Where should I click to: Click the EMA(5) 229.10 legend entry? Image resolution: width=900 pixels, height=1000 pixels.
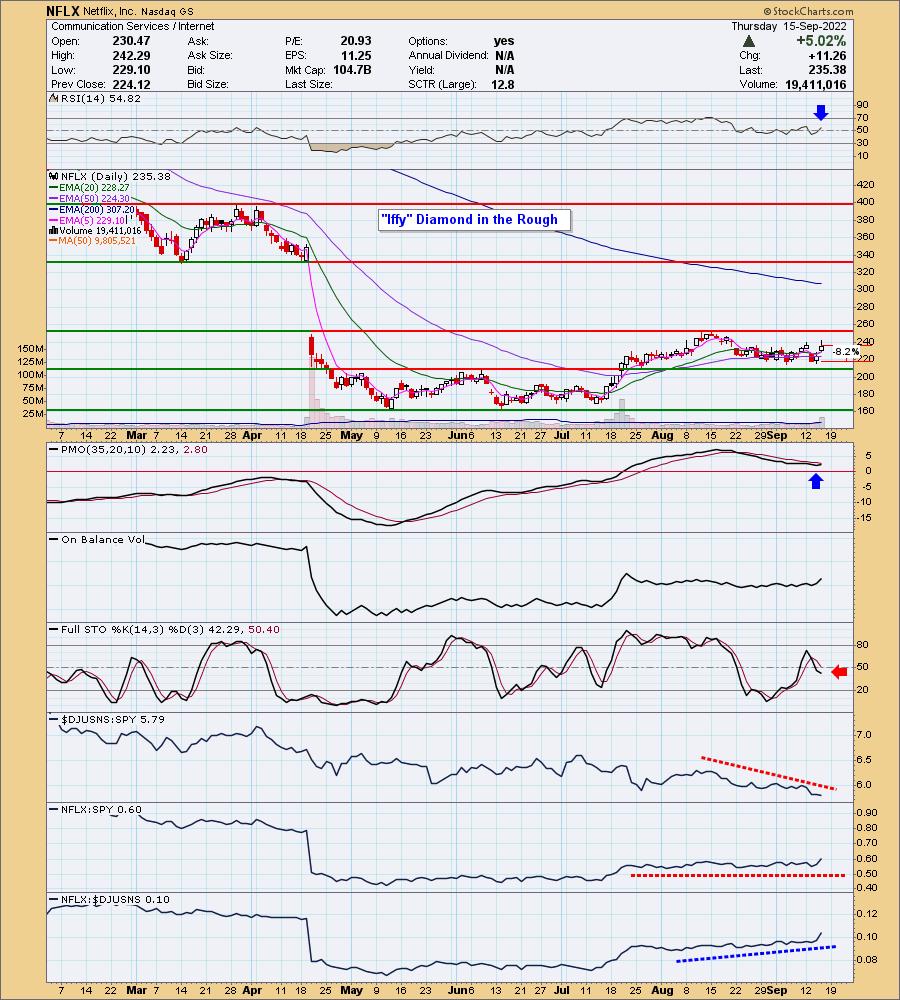pos(87,220)
